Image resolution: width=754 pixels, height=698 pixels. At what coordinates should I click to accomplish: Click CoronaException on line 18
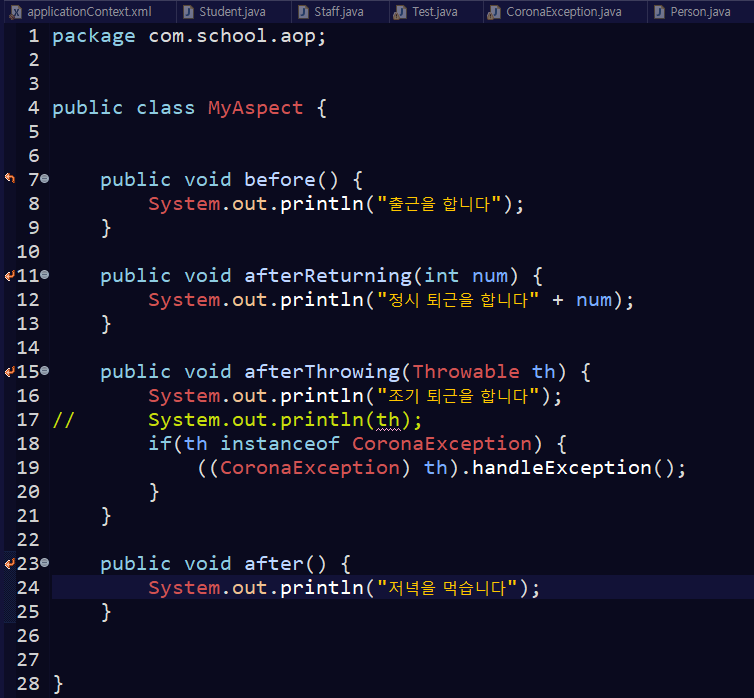(x=441, y=444)
